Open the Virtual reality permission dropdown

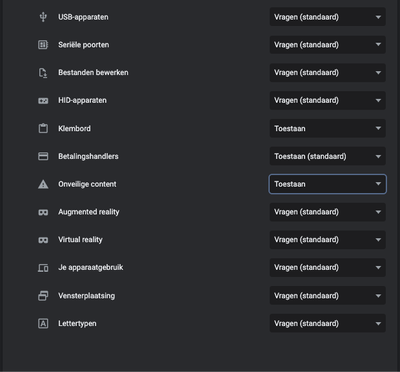328,240
